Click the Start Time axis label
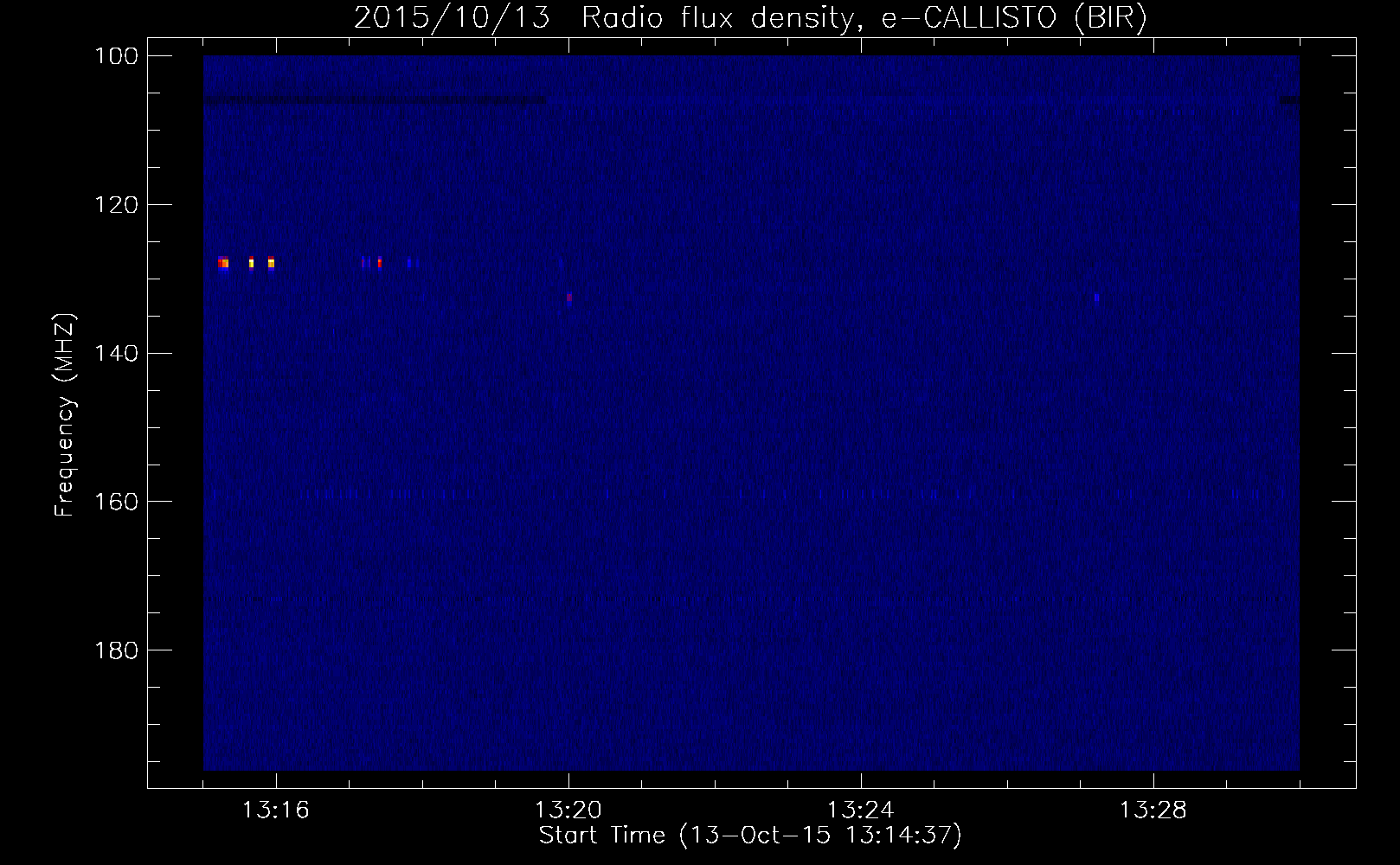The image size is (1400, 865). coord(750,836)
